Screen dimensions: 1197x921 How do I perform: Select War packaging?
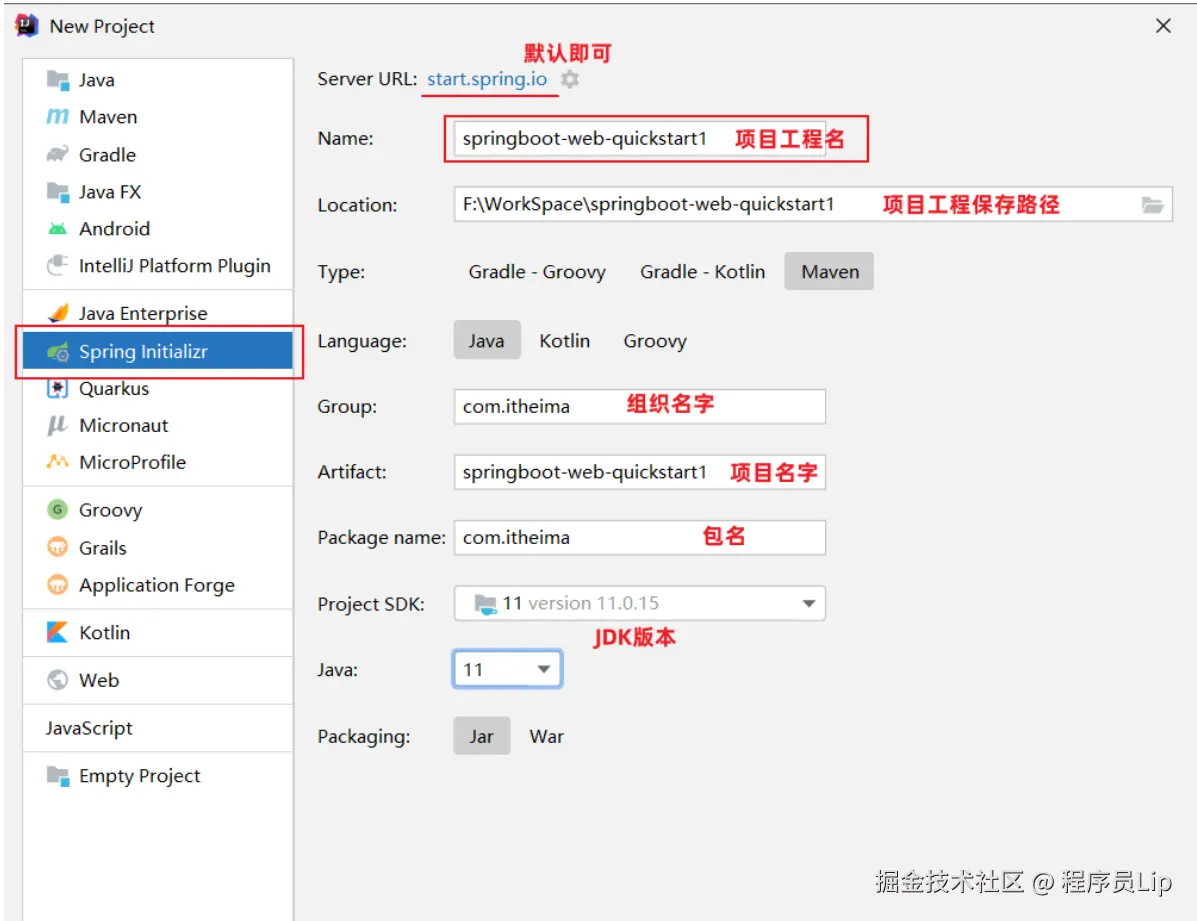click(x=547, y=736)
